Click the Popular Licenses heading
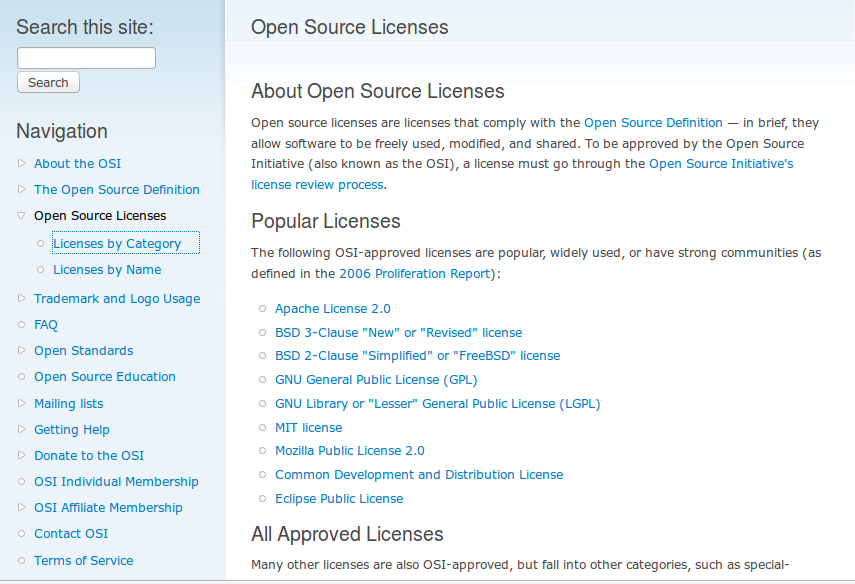 pyautogui.click(x=326, y=221)
